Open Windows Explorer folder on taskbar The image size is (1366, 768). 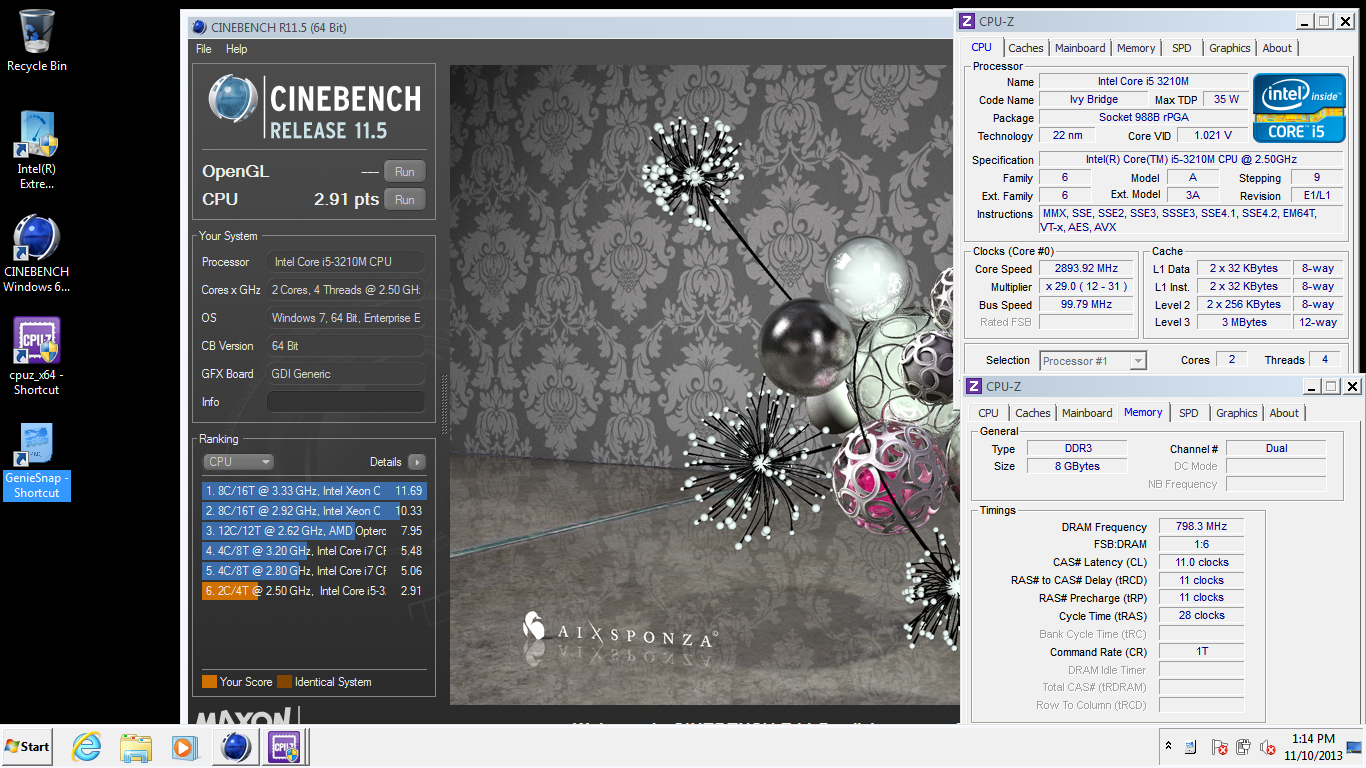(135, 747)
